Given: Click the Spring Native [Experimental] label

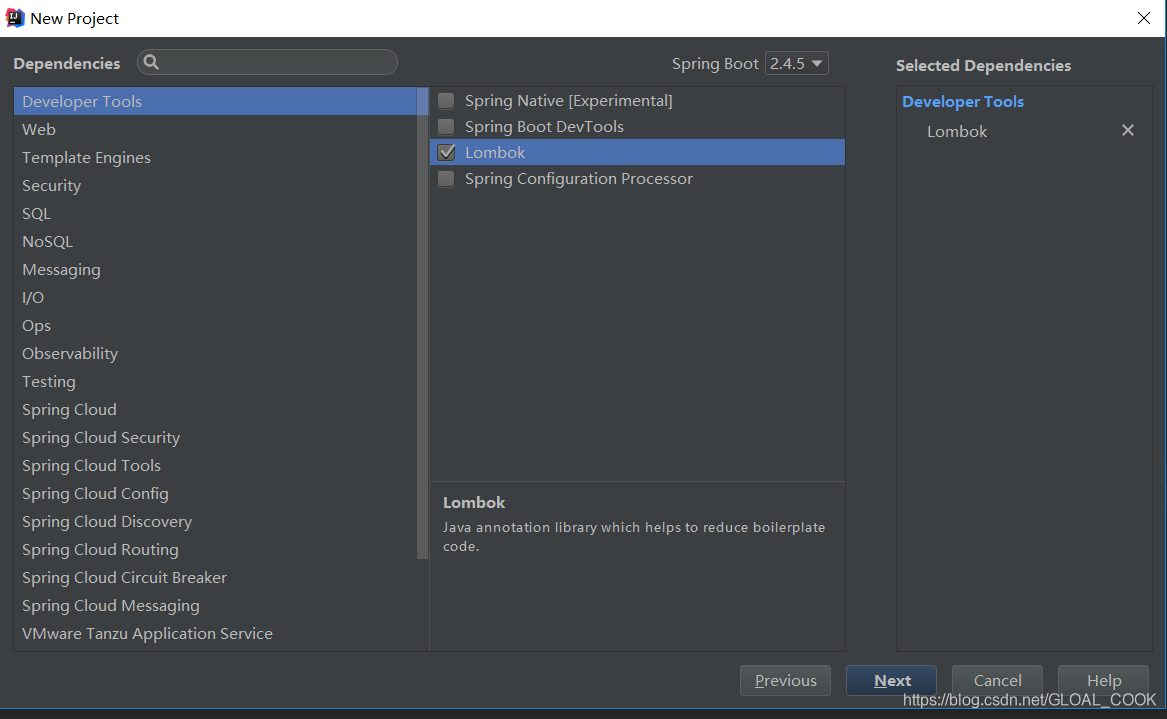Looking at the screenshot, I should [569, 100].
